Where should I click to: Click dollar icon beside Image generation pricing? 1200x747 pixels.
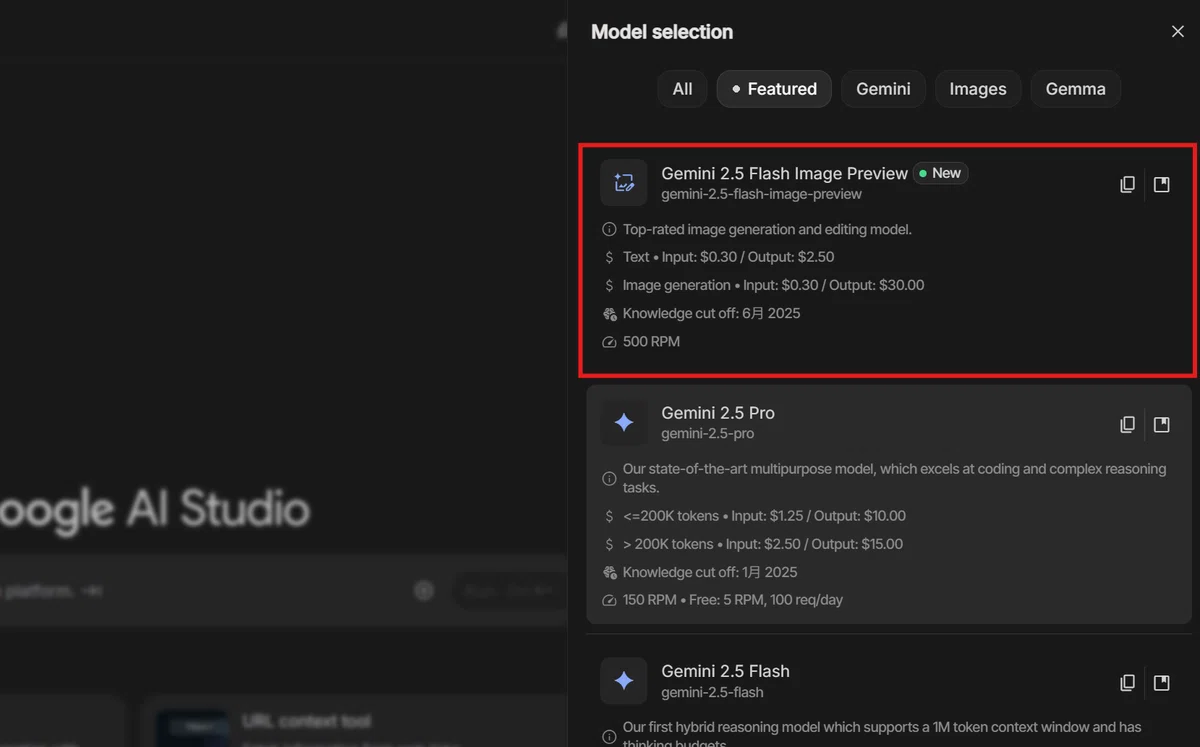click(x=609, y=285)
